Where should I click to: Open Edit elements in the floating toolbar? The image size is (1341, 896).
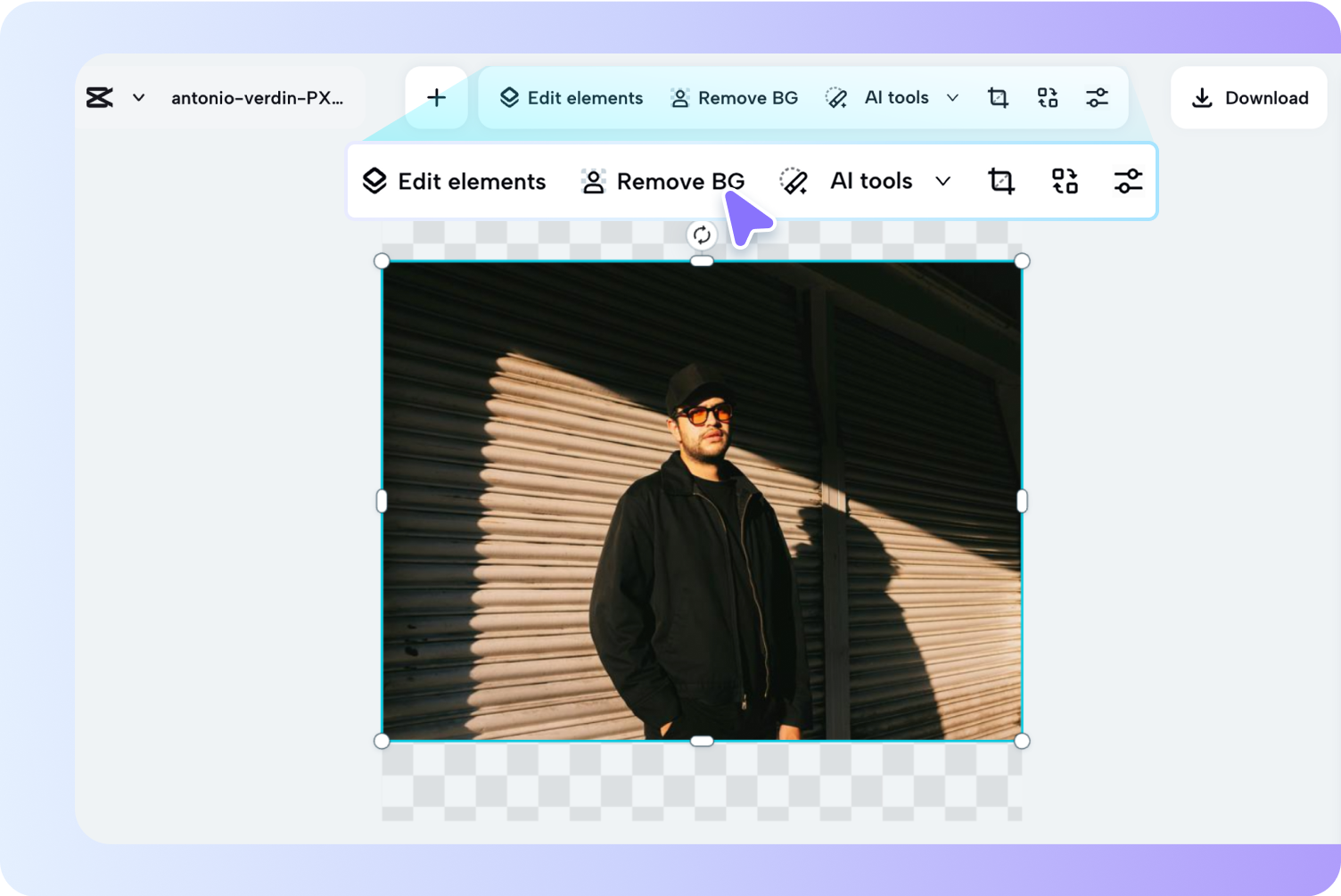(x=454, y=181)
